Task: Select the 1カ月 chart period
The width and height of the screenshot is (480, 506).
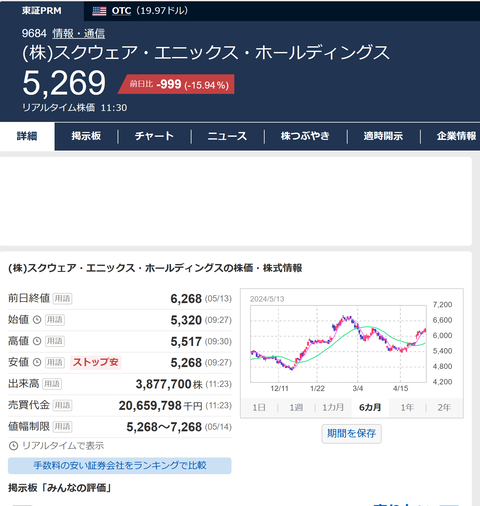Action: click(x=333, y=407)
